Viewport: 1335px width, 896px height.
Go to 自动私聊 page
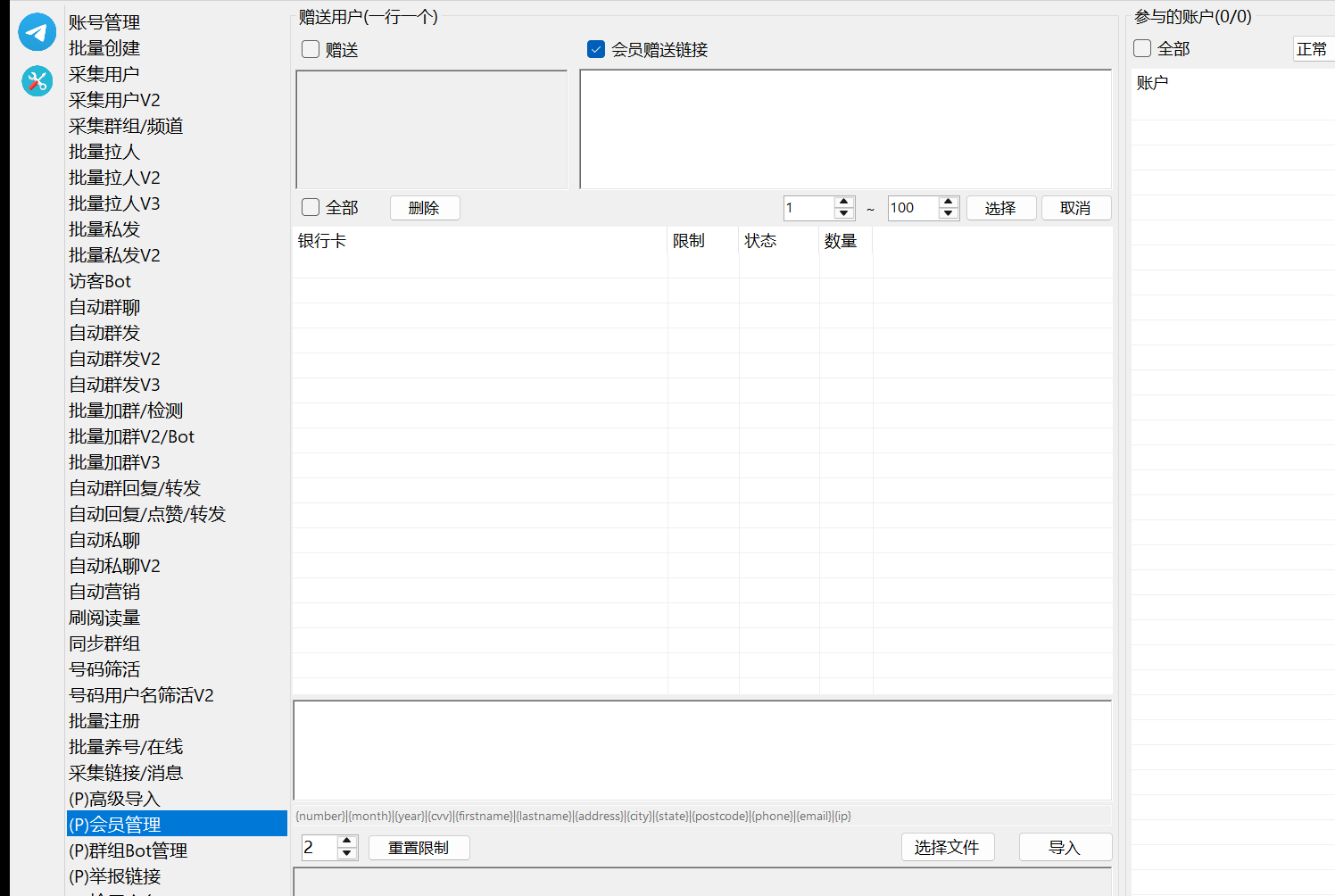pos(104,540)
